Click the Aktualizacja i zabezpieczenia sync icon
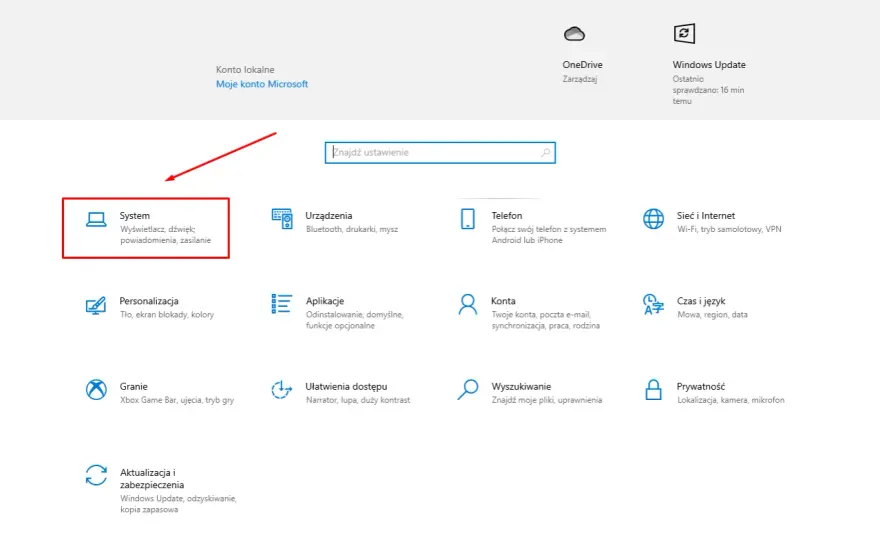 click(96, 475)
